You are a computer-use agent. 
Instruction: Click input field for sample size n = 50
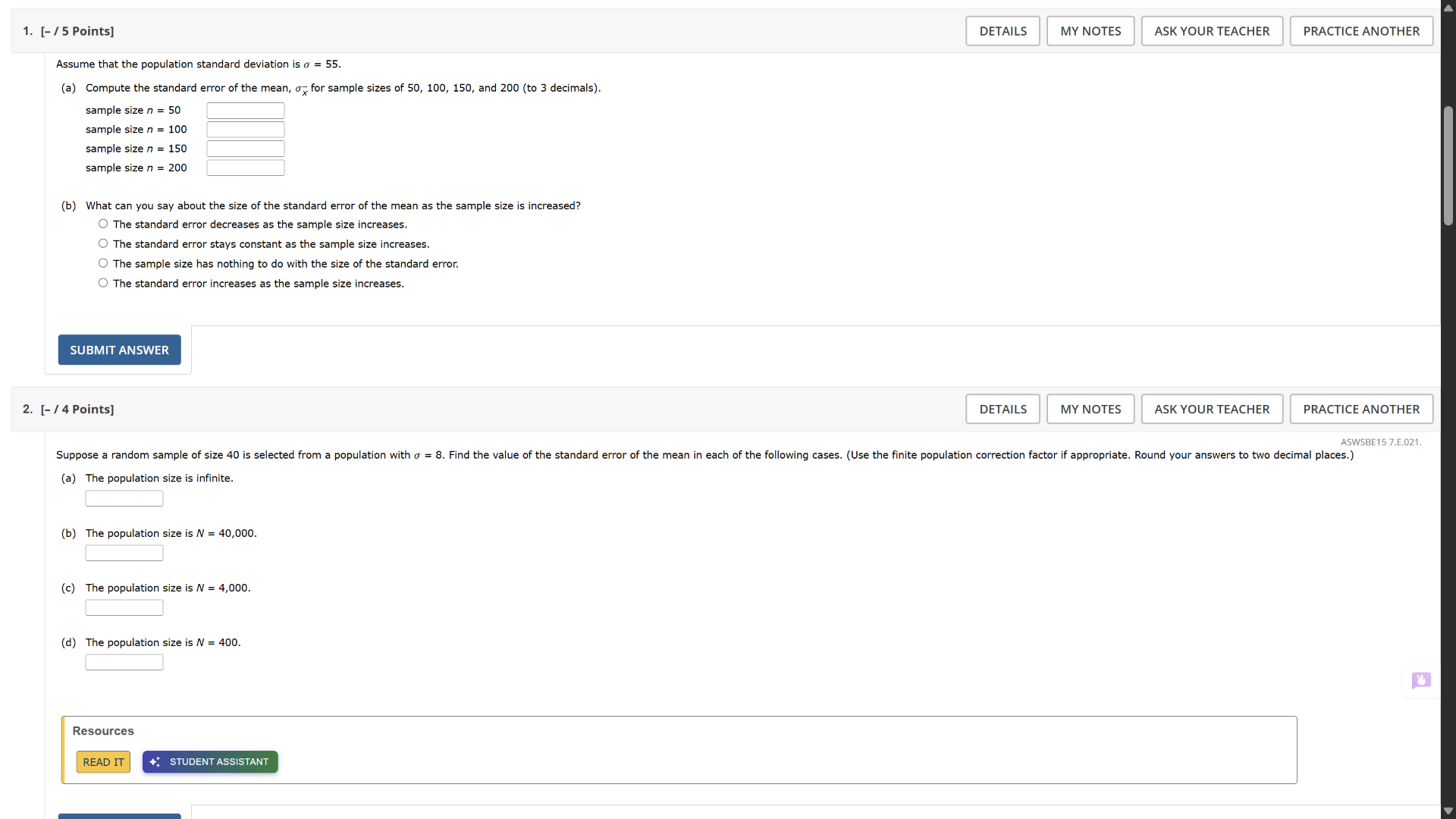(245, 111)
